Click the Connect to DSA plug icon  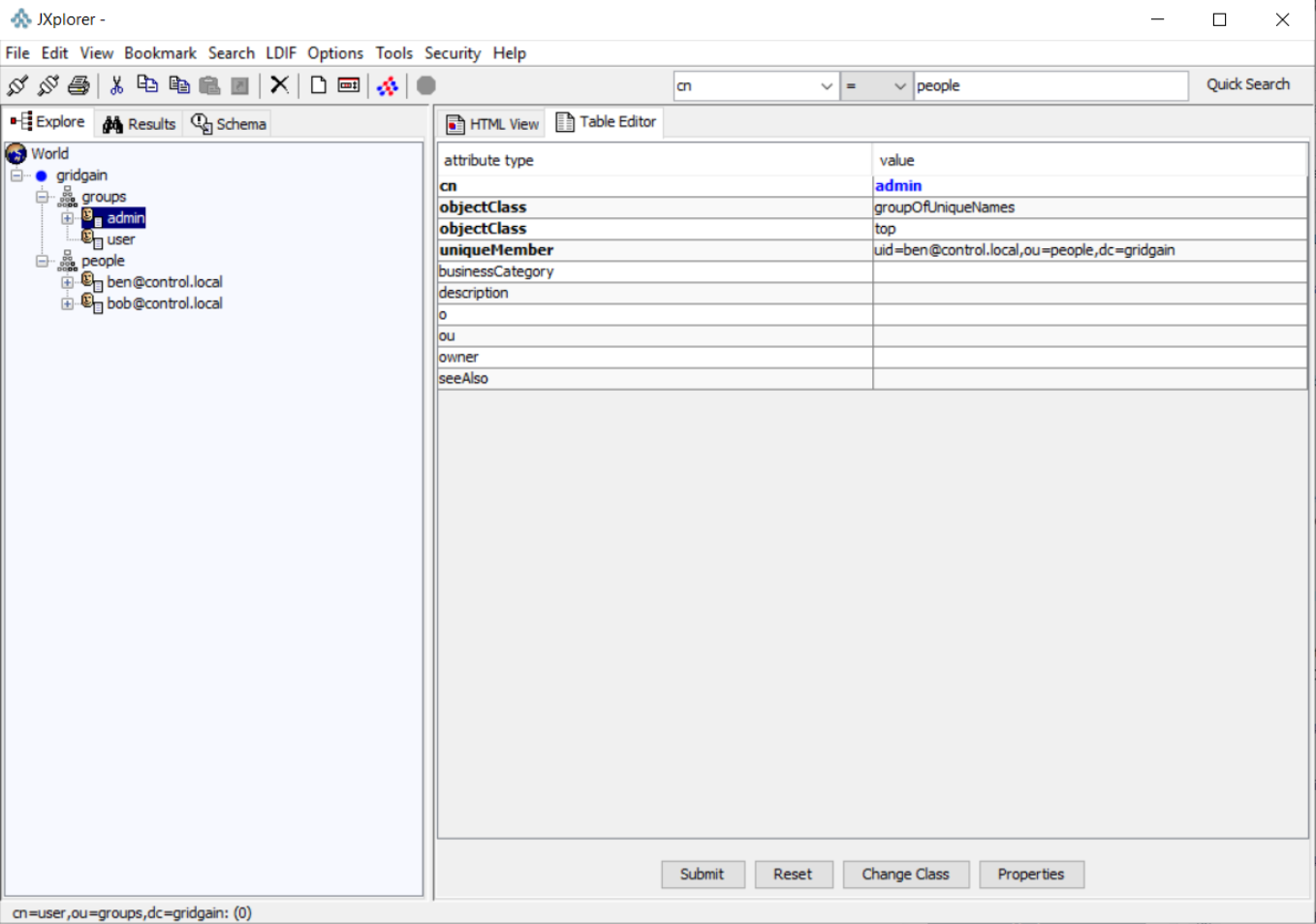pyautogui.click(x=17, y=85)
